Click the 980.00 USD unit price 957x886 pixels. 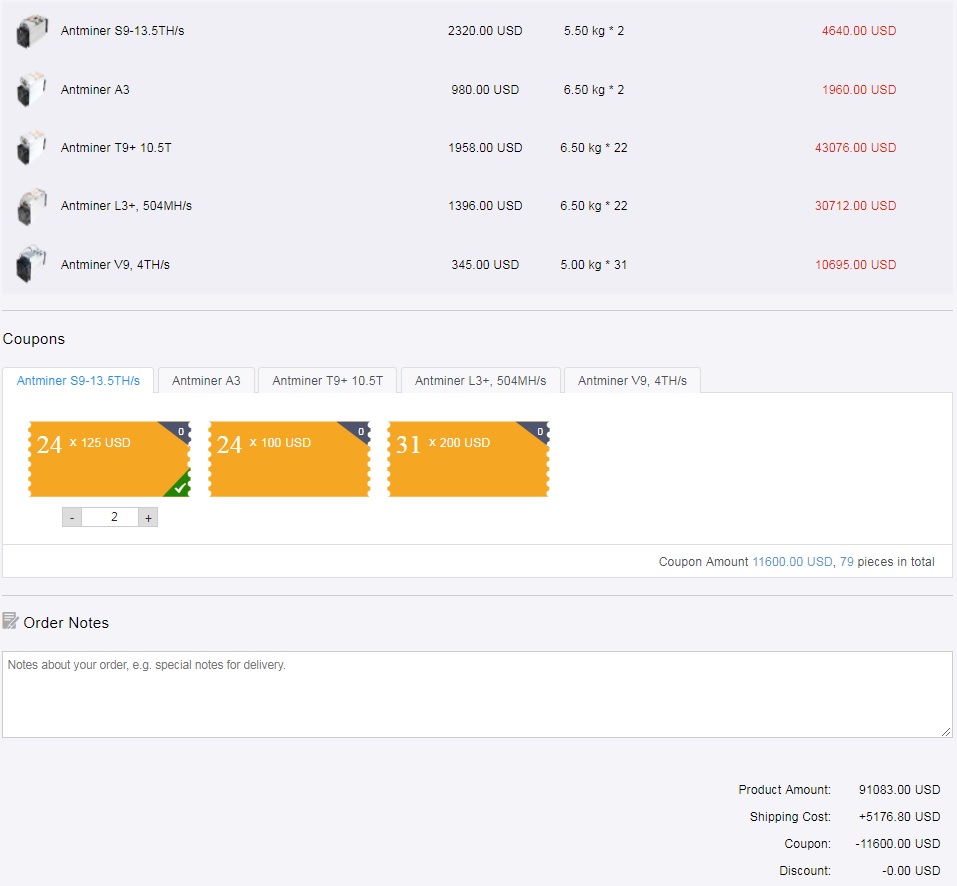[485, 90]
